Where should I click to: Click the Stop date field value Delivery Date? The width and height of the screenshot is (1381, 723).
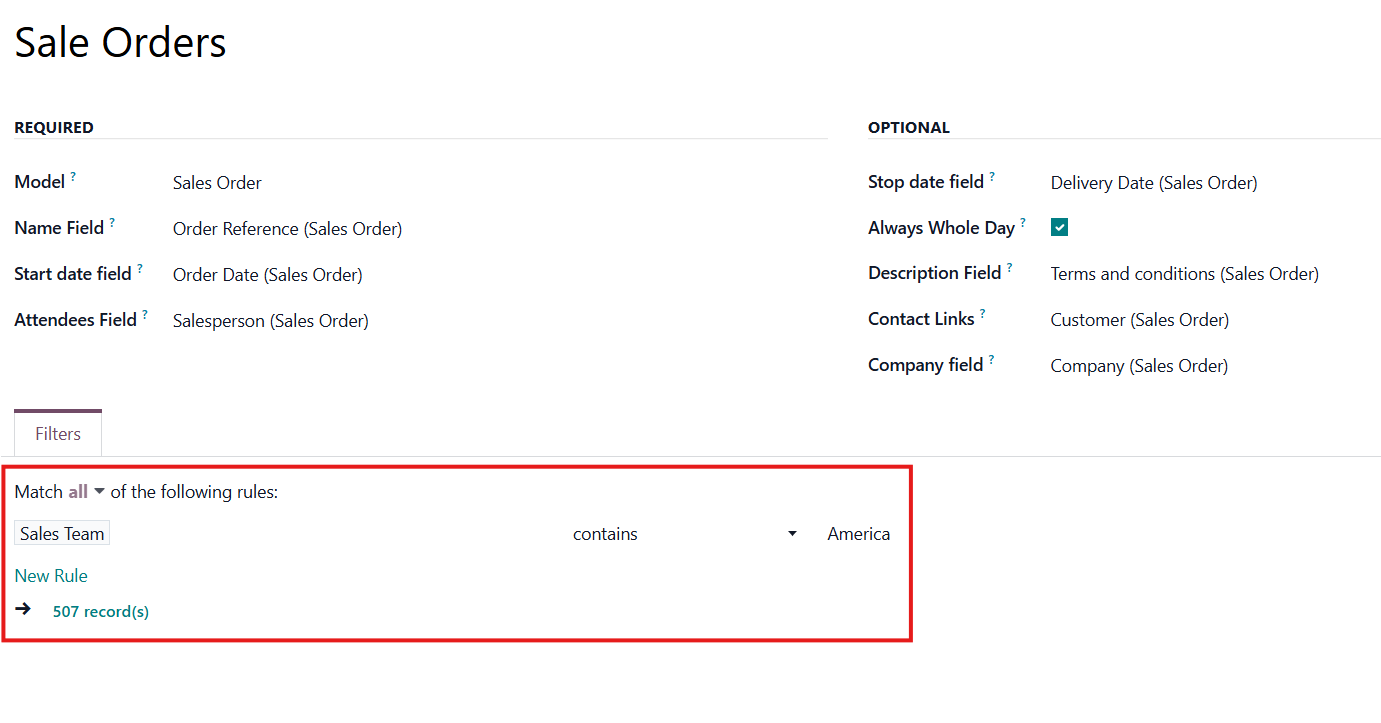pos(1153,183)
